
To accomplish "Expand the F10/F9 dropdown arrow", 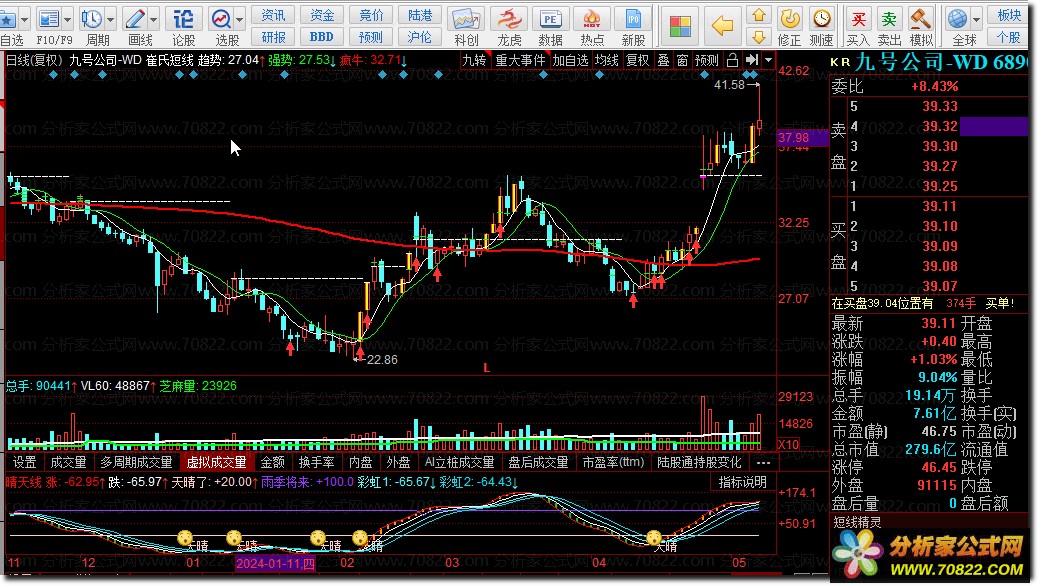I will (67, 19).
